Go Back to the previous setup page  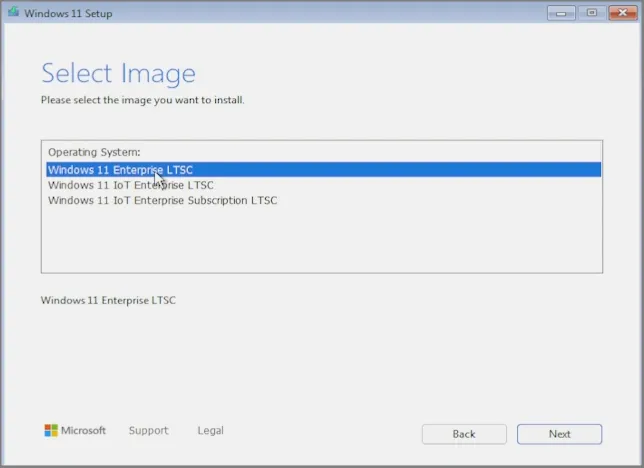coord(464,434)
